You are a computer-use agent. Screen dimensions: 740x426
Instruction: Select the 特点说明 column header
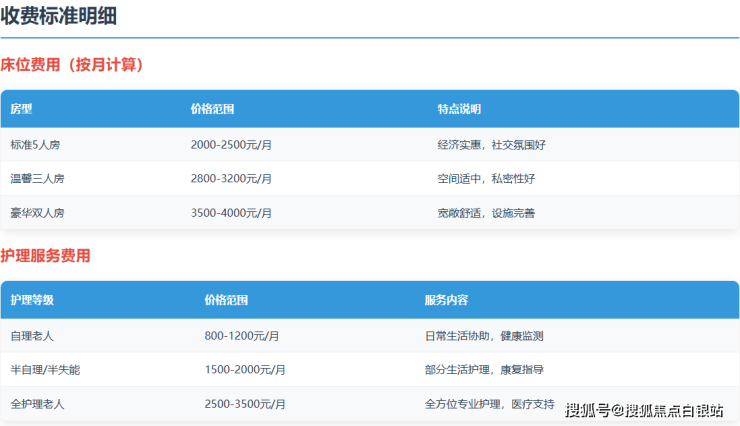tap(459, 109)
